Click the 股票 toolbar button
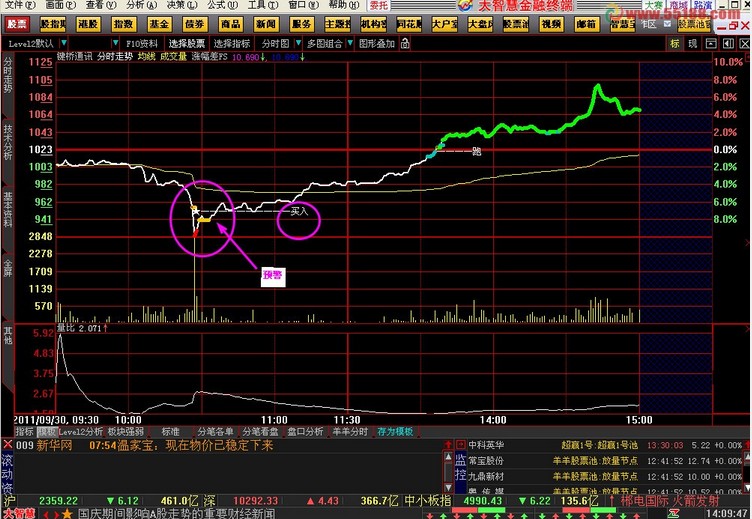This screenshot has height=519, width=752. [x=17, y=22]
